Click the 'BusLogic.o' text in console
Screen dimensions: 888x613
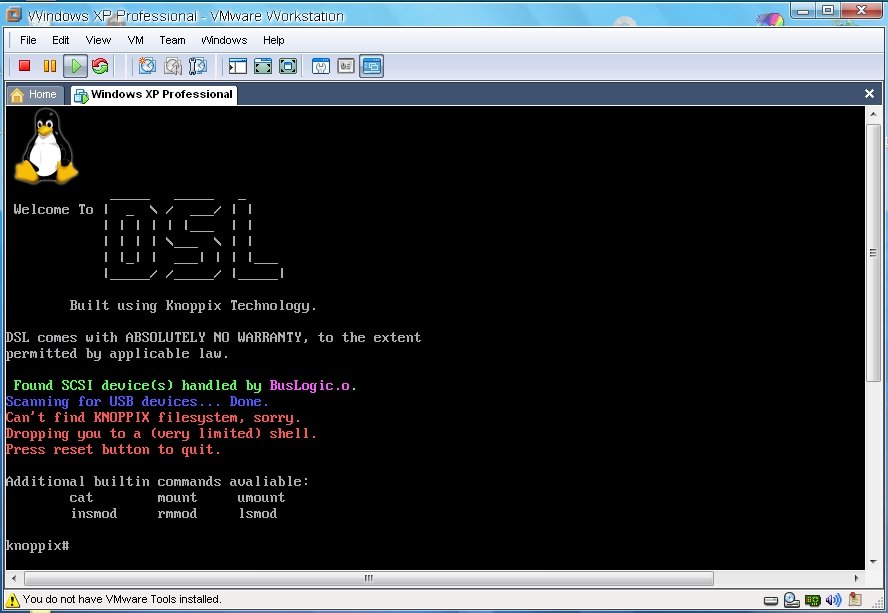[310, 386]
